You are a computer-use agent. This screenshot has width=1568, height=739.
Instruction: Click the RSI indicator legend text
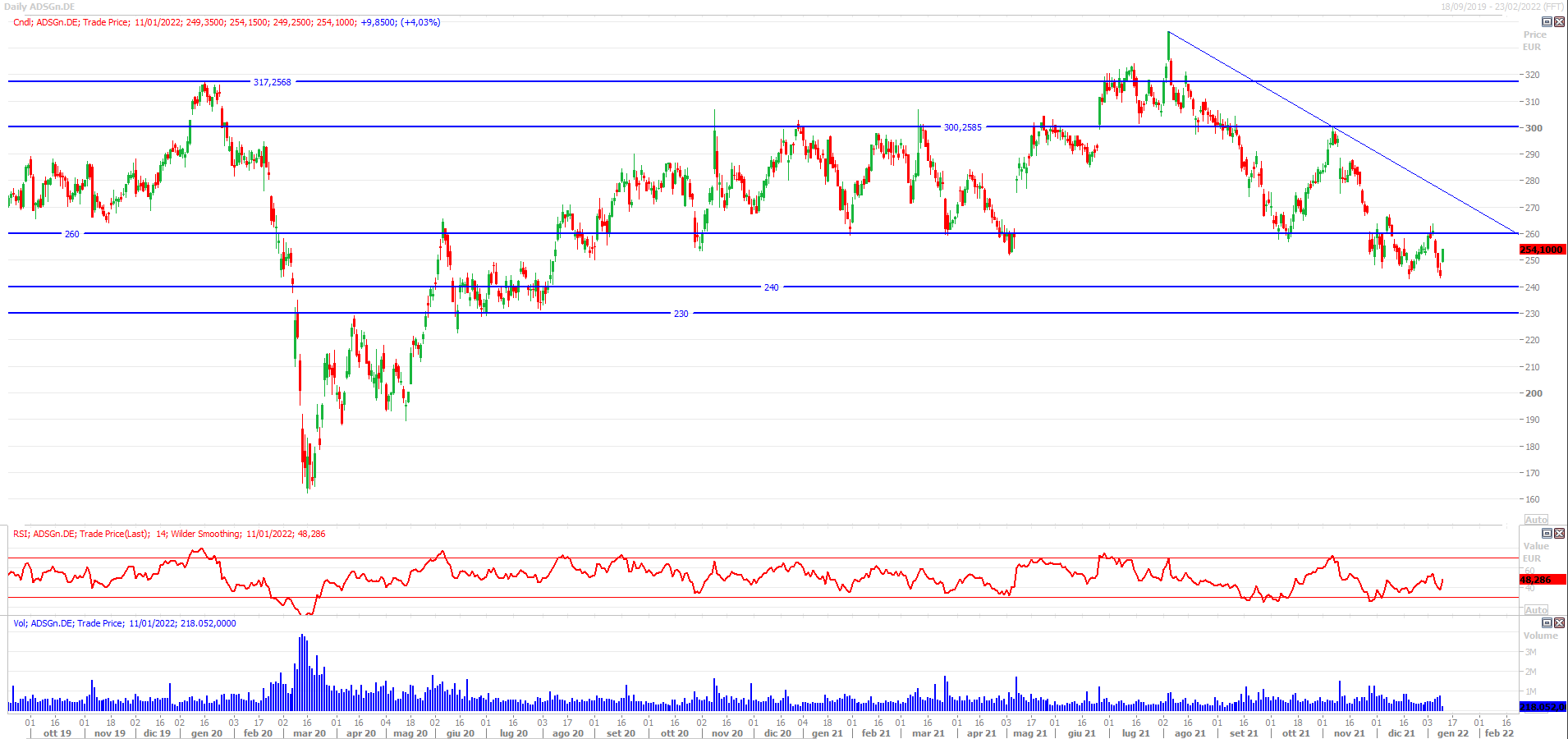point(169,534)
